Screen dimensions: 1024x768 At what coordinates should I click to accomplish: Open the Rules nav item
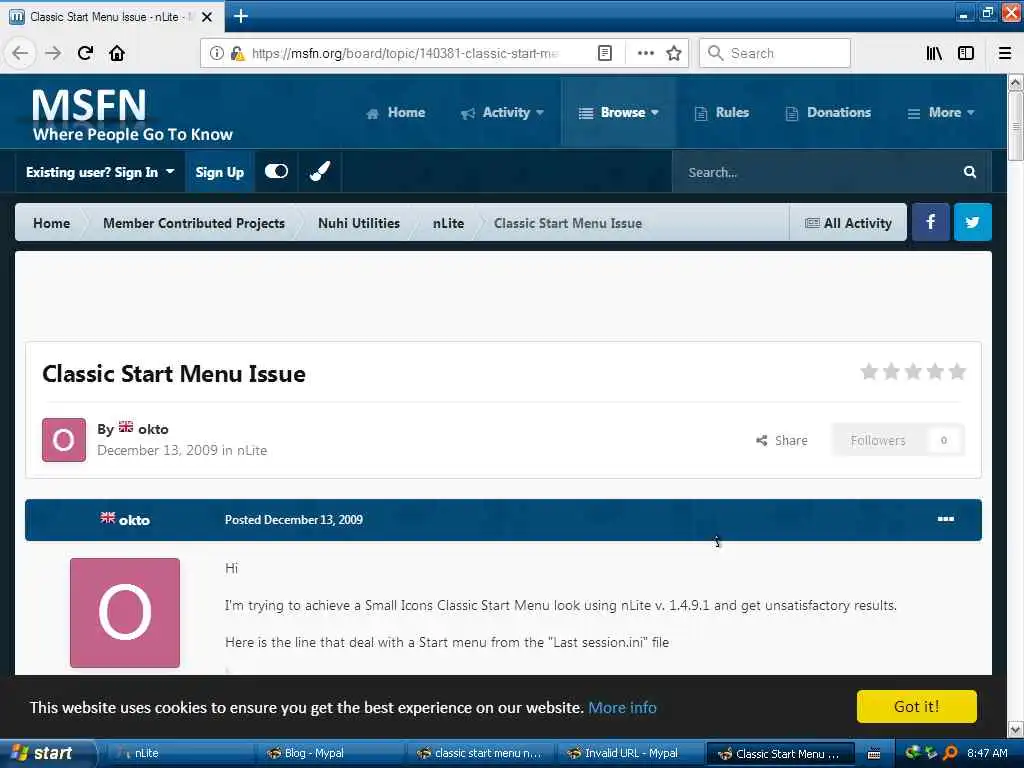(721, 113)
